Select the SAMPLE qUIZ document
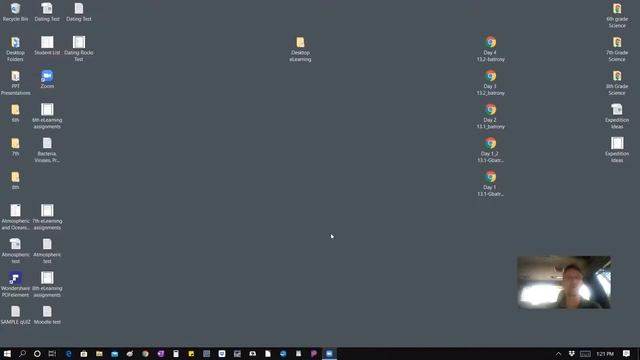Image resolution: width=640 pixels, height=360 pixels. (15, 315)
